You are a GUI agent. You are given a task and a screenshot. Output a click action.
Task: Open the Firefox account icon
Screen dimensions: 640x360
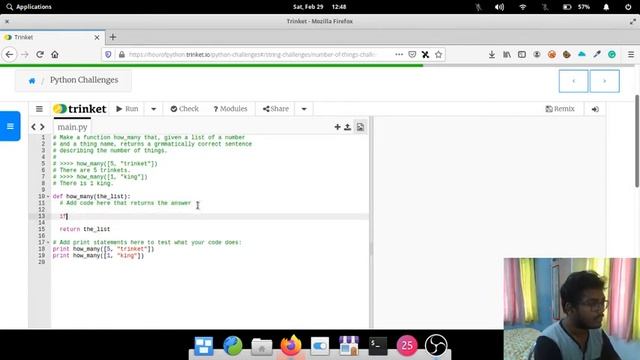tap(537, 54)
